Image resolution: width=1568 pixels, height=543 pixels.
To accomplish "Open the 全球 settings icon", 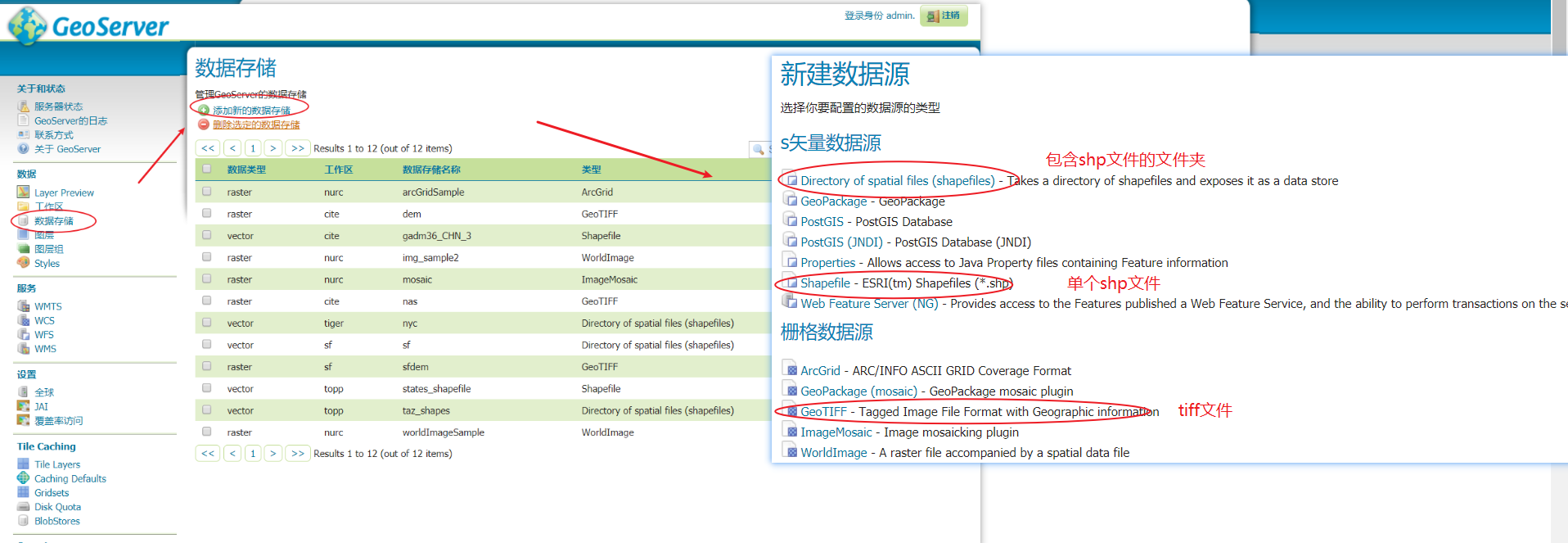I will (23, 392).
